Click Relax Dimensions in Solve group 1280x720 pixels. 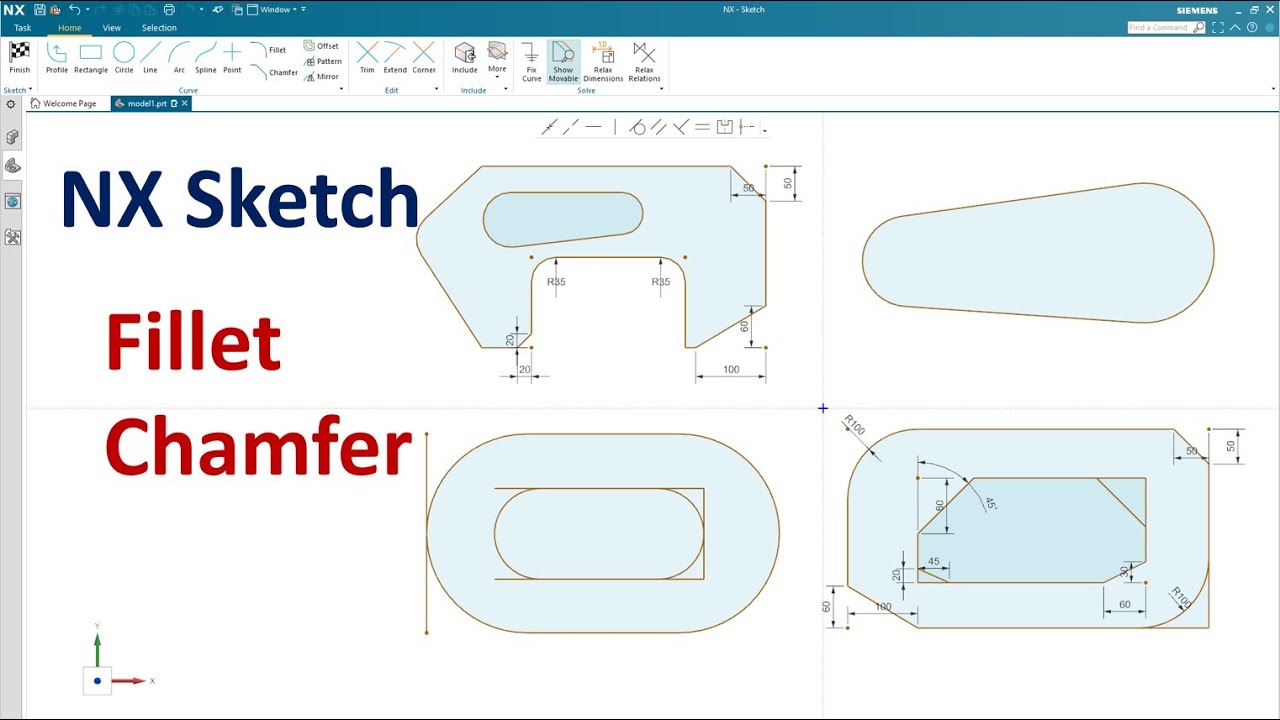coord(603,62)
